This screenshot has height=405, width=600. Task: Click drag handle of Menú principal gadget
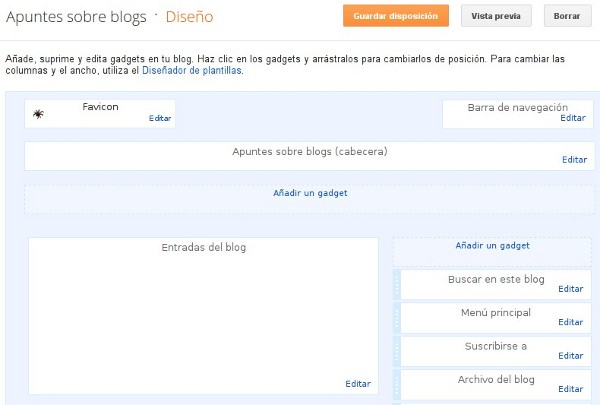(x=398, y=318)
